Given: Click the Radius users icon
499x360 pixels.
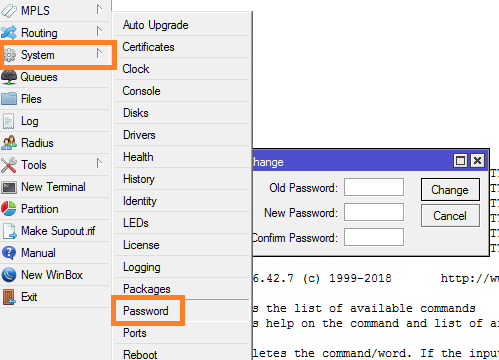Looking at the screenshot, I should click(9, 143).
